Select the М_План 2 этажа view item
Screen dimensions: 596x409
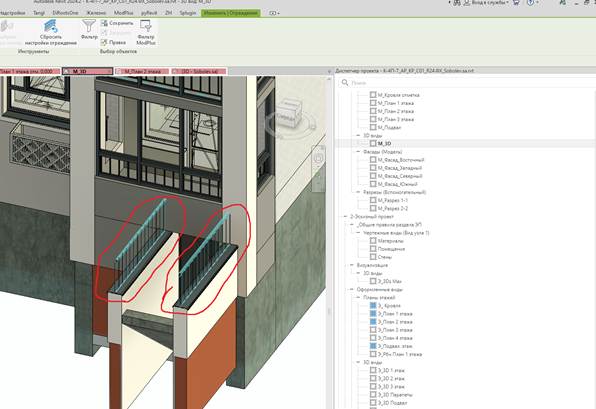point(395,111)
